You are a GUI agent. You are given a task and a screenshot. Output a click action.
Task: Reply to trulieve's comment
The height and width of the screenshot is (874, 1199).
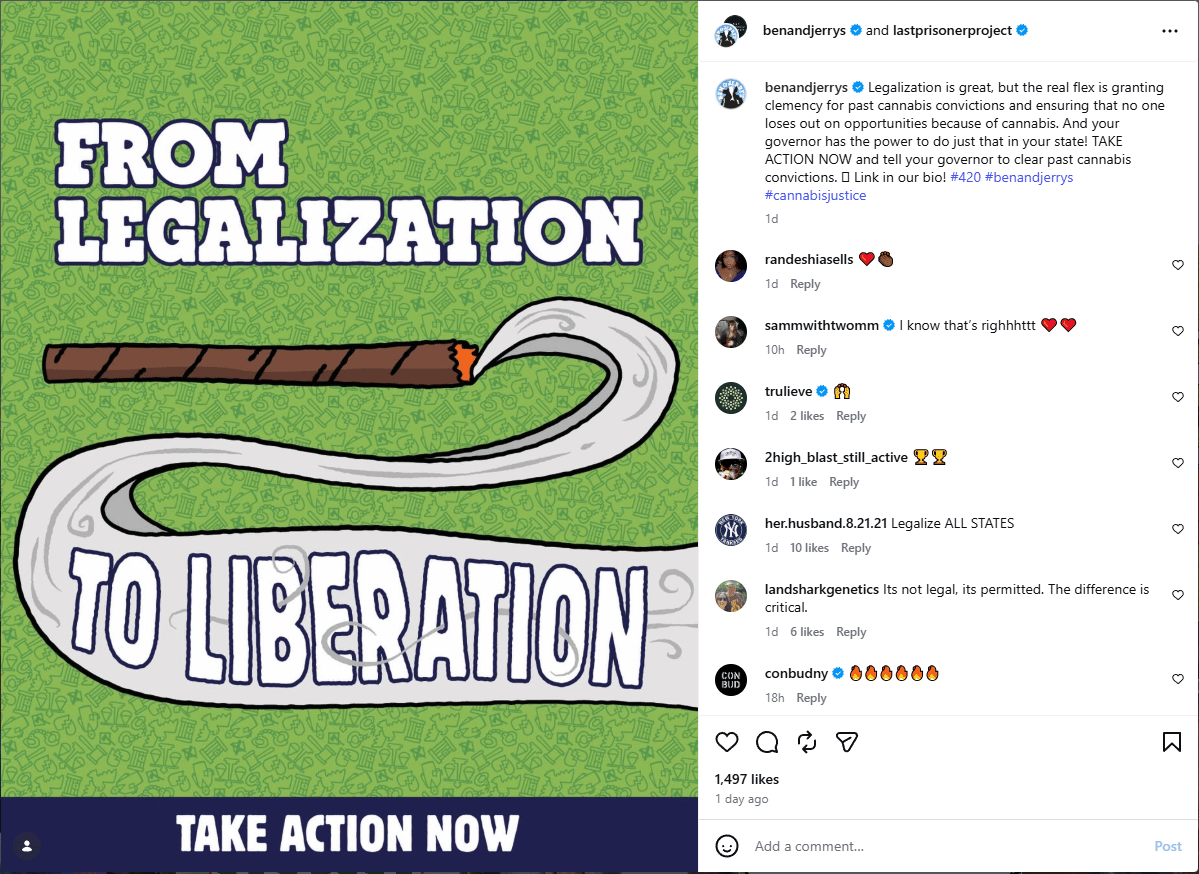tap(850, 416)
